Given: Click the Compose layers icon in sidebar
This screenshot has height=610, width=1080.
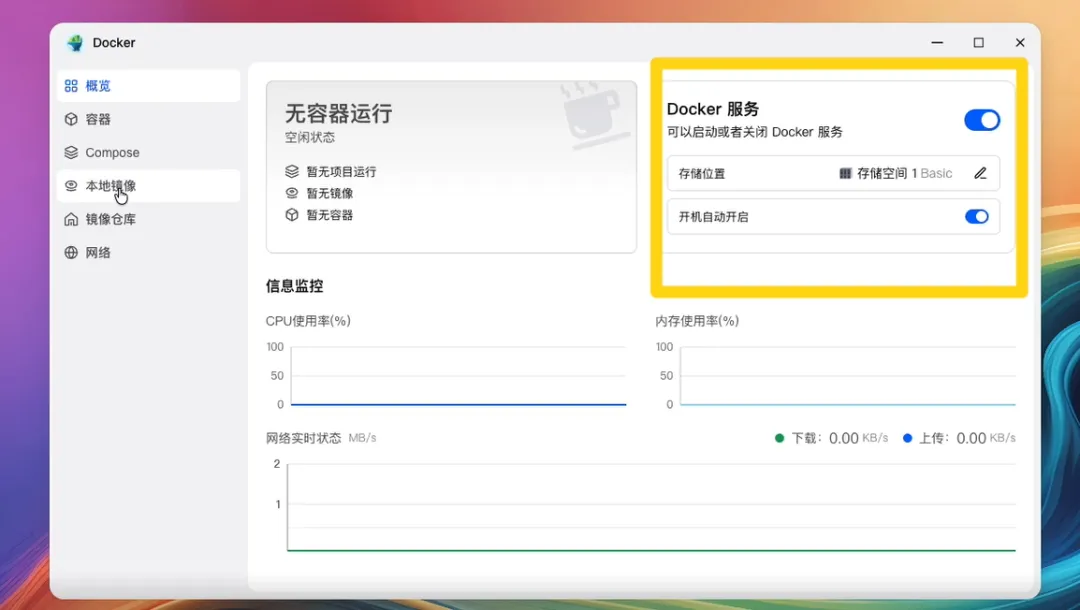Looking at the screenshot, I should pyautogui.click(x=71, y=152).
